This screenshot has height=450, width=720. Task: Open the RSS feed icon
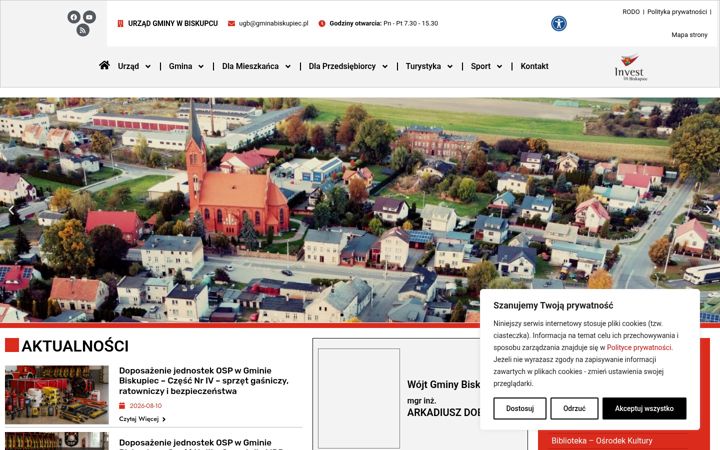click(x=83, y=30)
